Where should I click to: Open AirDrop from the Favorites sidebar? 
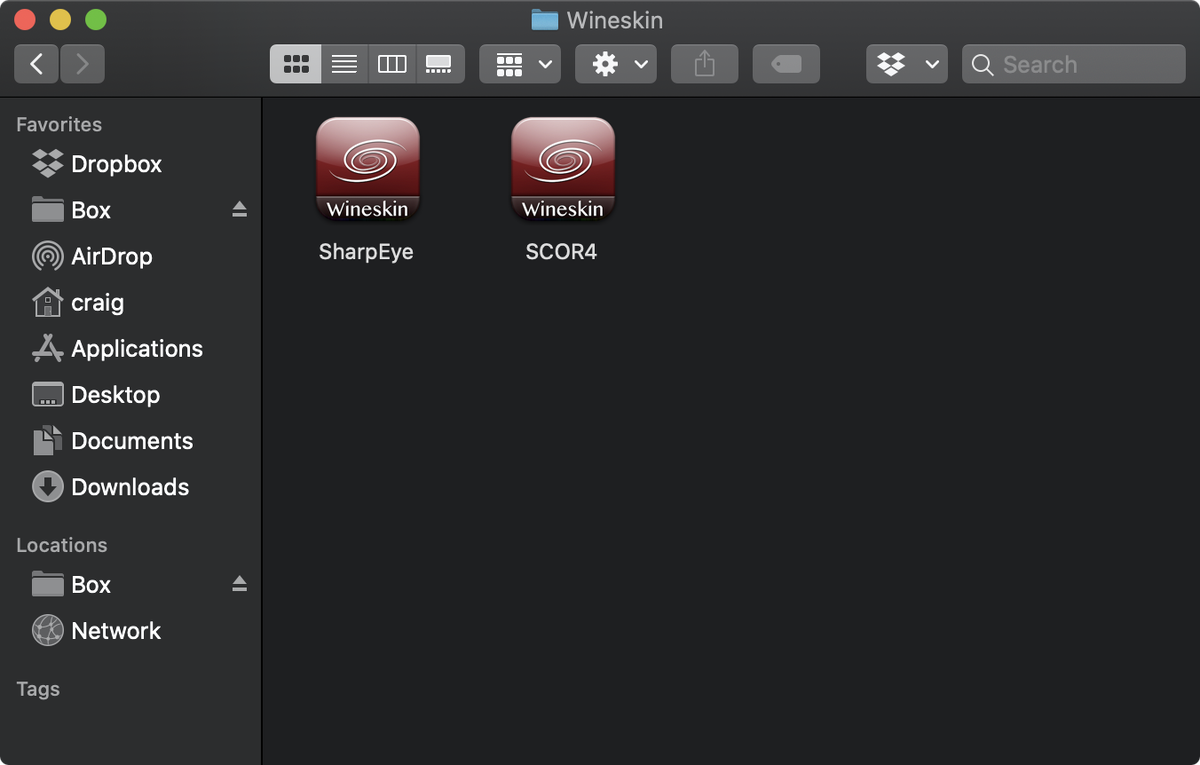[x=111, y=256]
